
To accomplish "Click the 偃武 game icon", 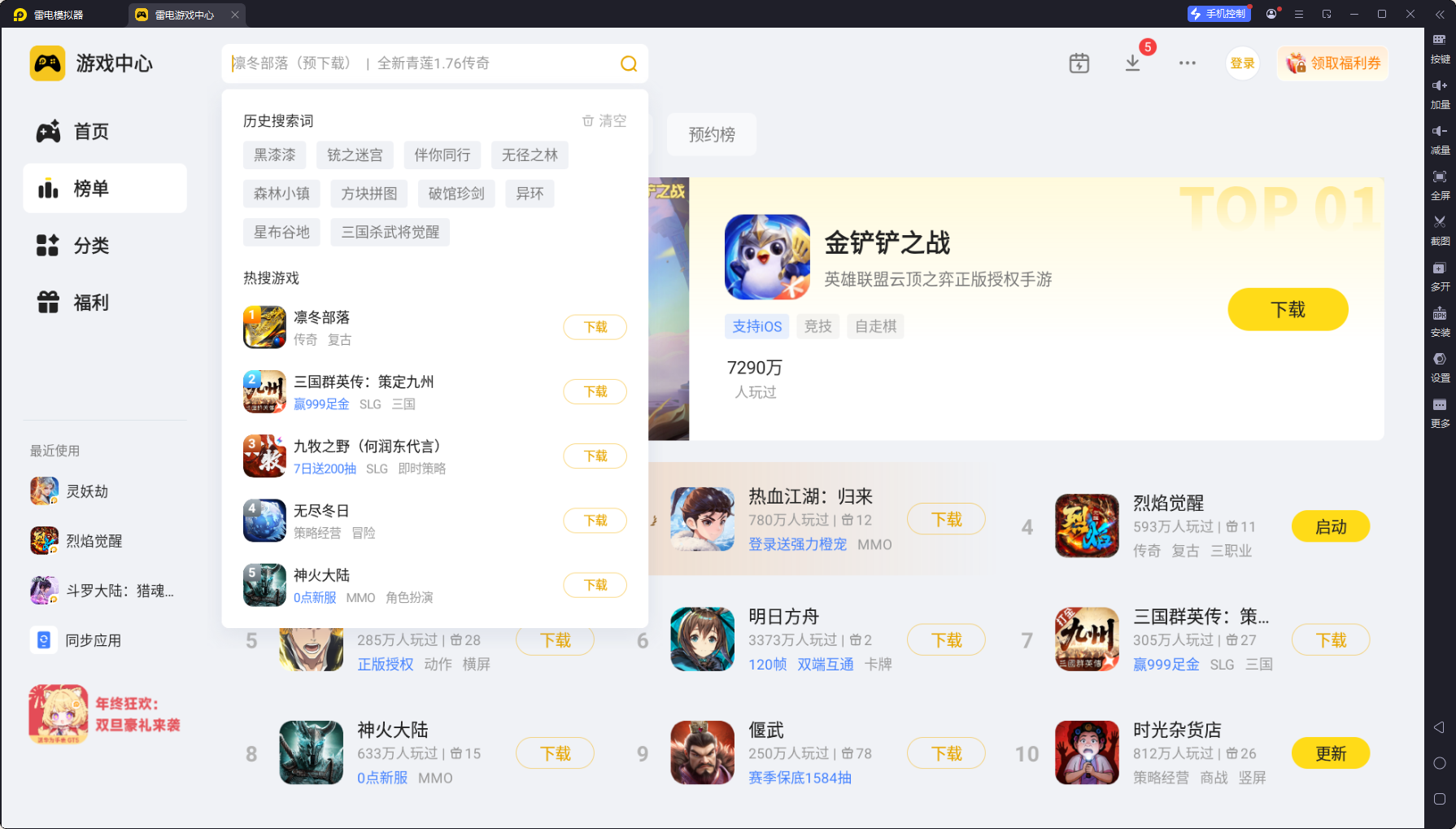I will [x=702, y=753].
